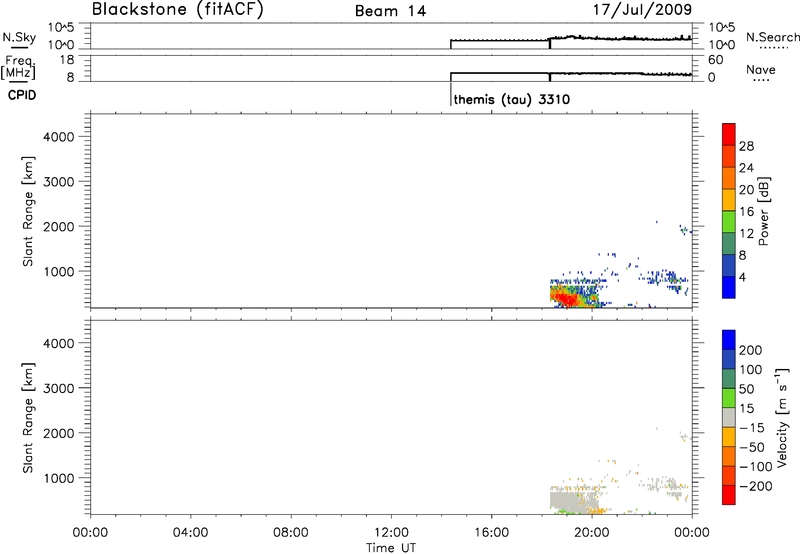Pick the yellow Power segment between 16 and 20
The width and height of the screenshot is (800, 554).
[729, 199]
